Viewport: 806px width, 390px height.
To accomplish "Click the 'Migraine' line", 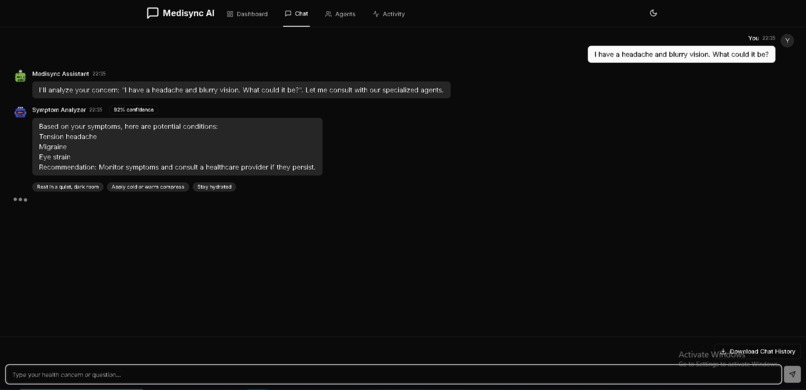I will click(x=53, y=147).
